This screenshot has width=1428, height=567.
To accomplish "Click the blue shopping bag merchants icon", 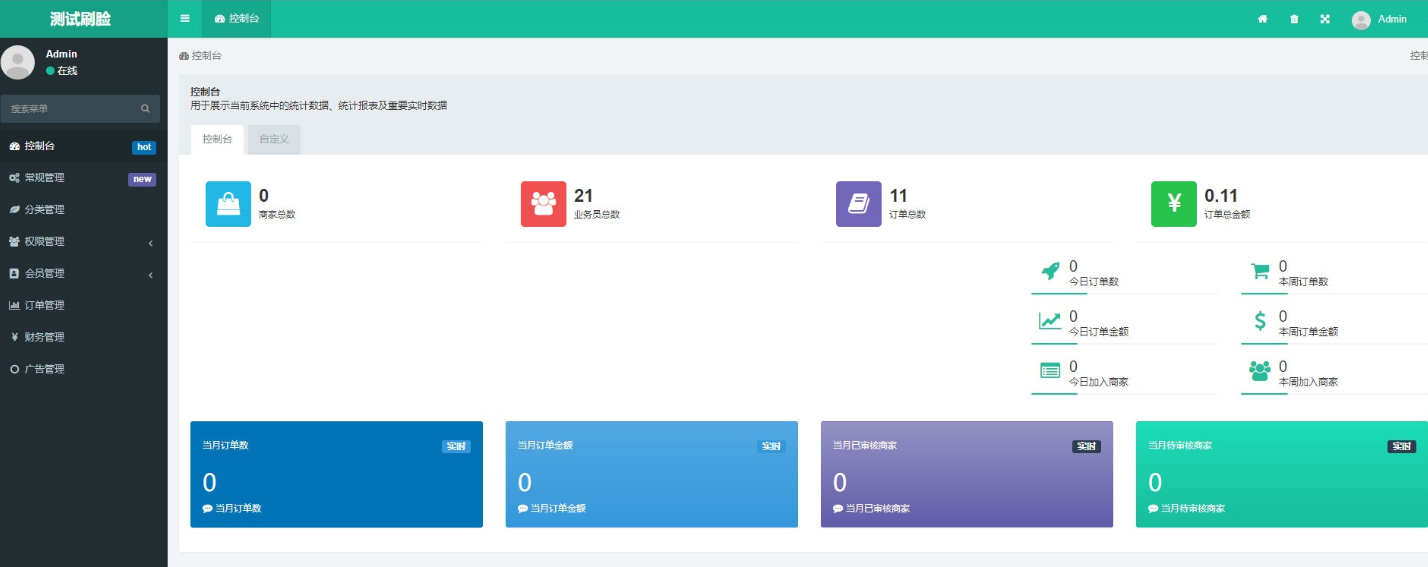I will pos(228,204).
